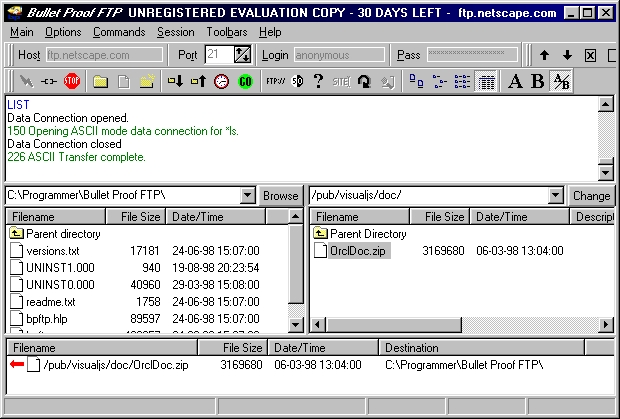Open the Session menu
Image resolution: width=620 pixels, height=419 pixels.
coord(176,32)
